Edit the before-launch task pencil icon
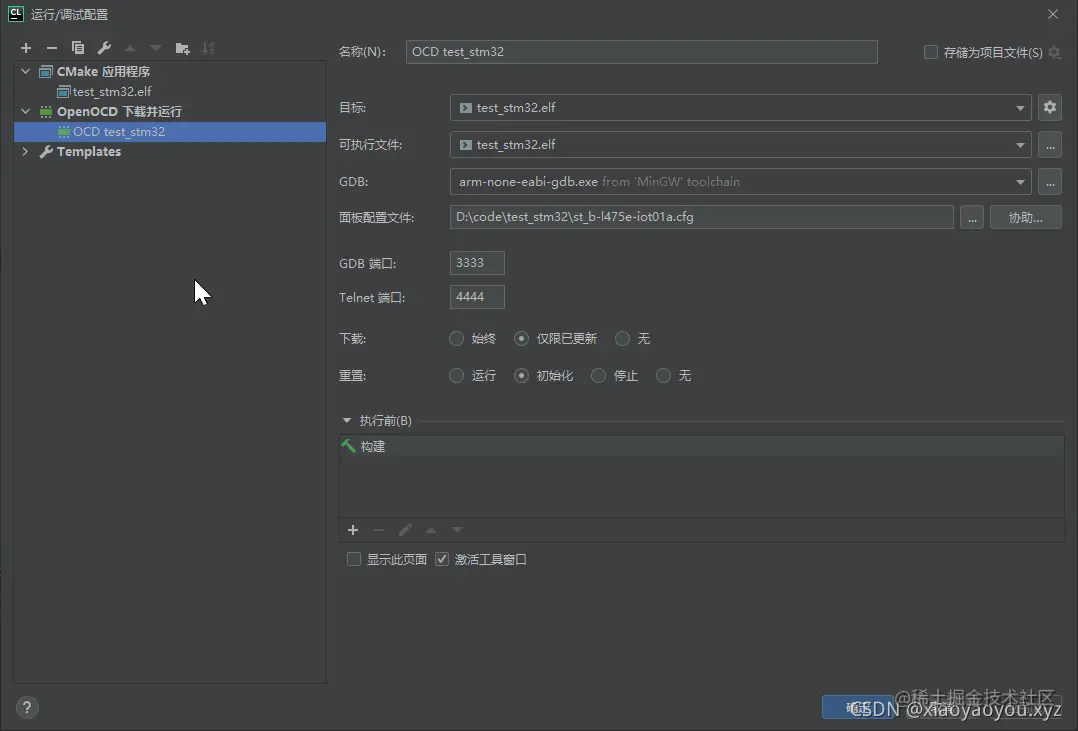Viewport: 1078px width, 731px height. point(405,530)
